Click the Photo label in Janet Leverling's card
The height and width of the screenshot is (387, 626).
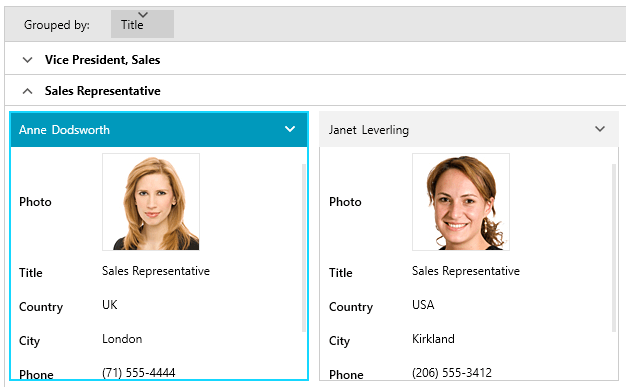345,202
